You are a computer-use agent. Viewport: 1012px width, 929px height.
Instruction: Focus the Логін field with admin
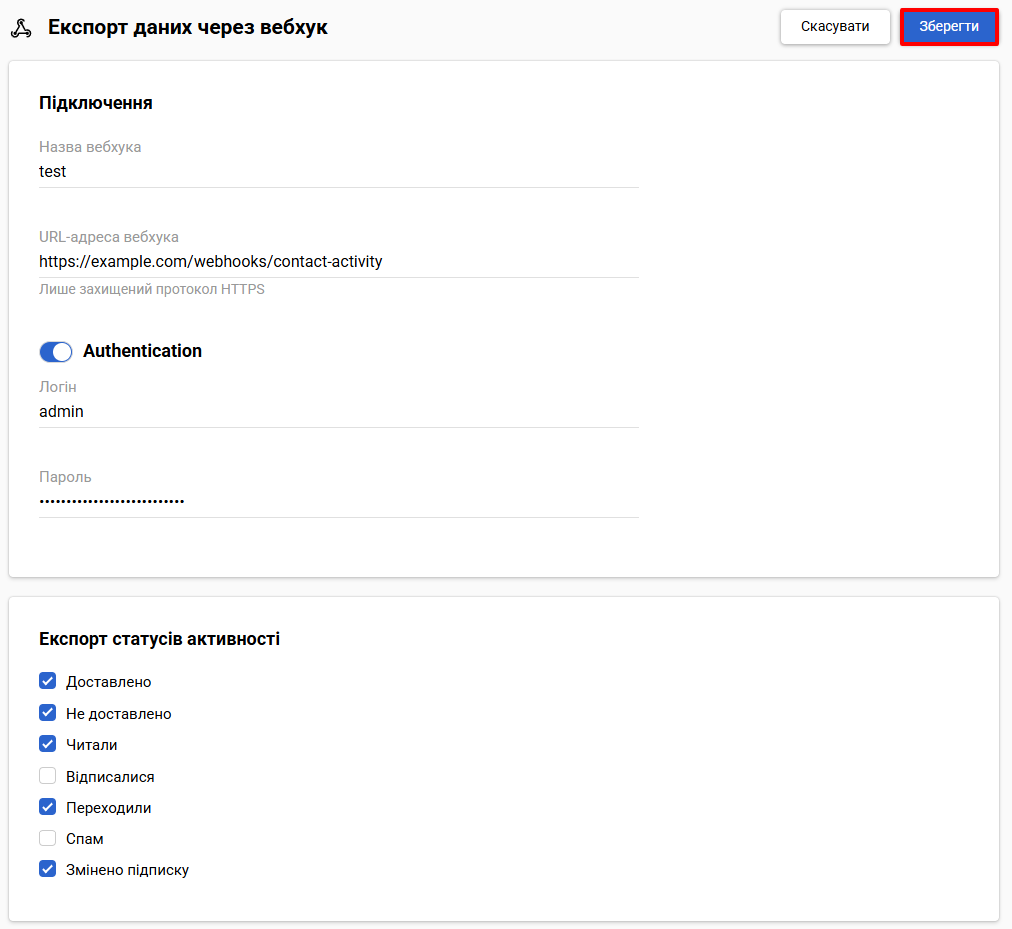click(x=339, y=411)
